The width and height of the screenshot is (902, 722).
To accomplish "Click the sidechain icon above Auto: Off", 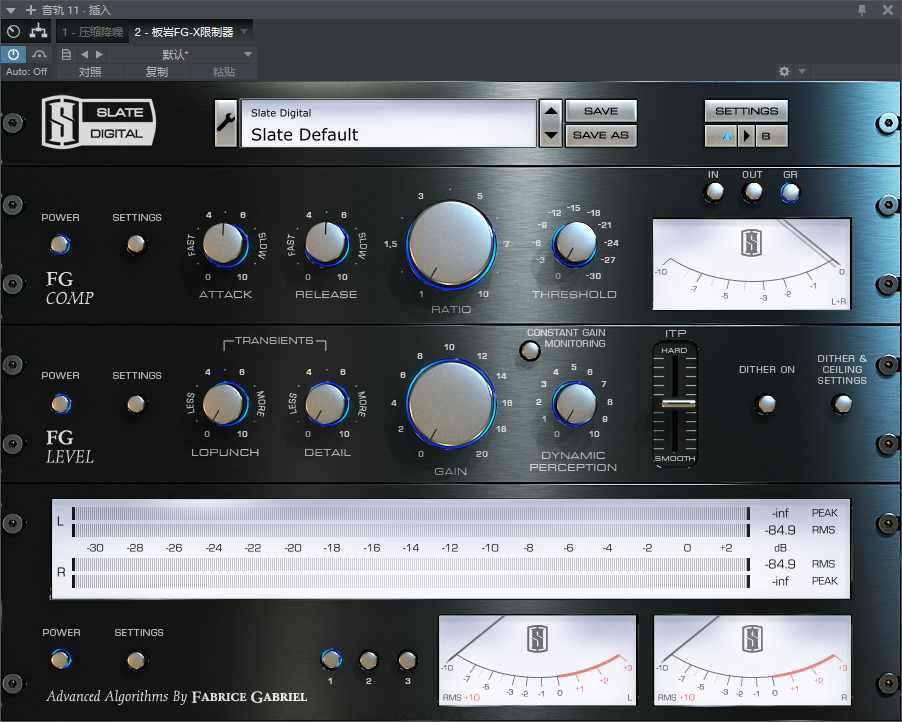I will click(39, 54).
